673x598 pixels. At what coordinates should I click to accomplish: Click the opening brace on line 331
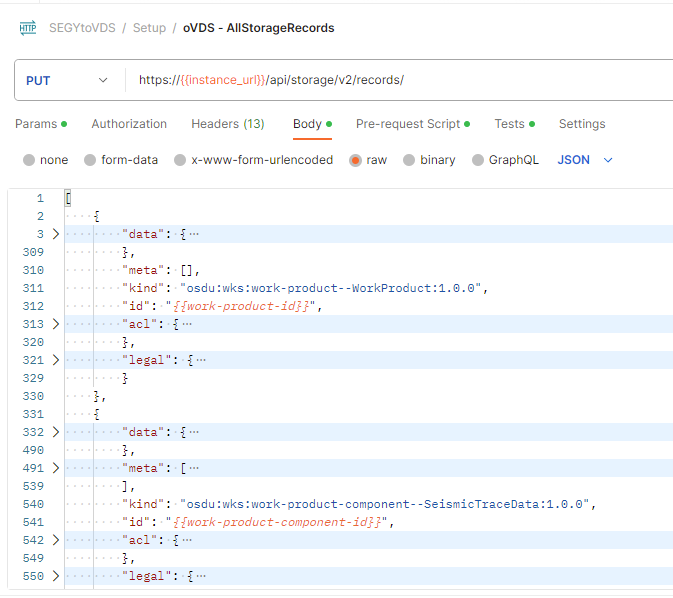click(97, 414)
